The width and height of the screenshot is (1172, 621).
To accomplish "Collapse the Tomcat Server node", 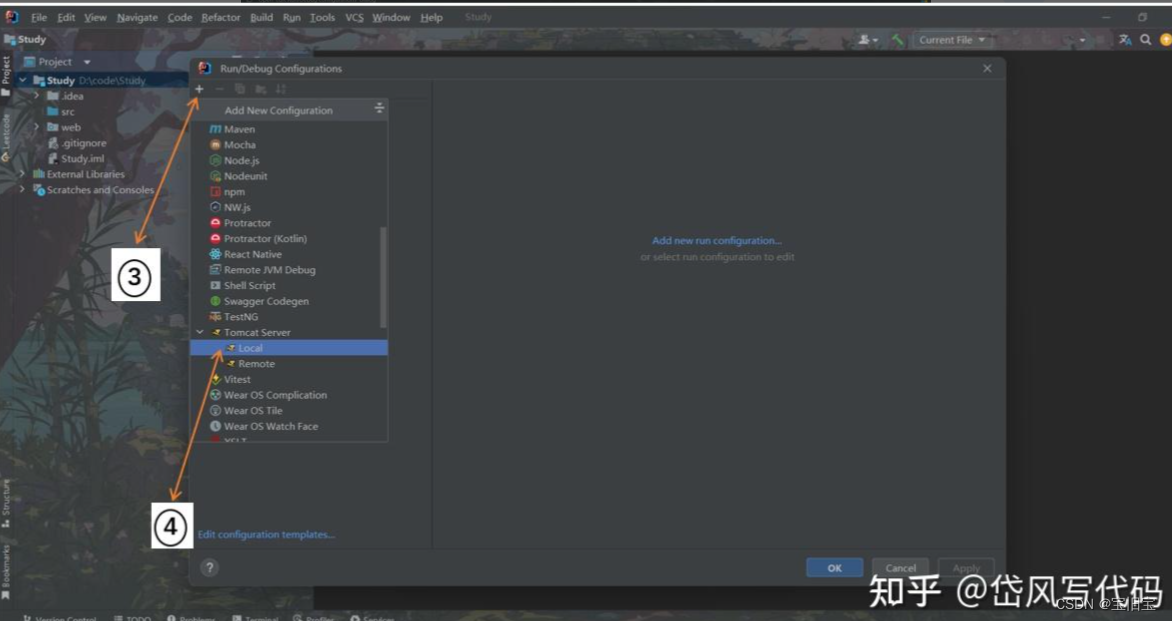I will pos(200,333).
